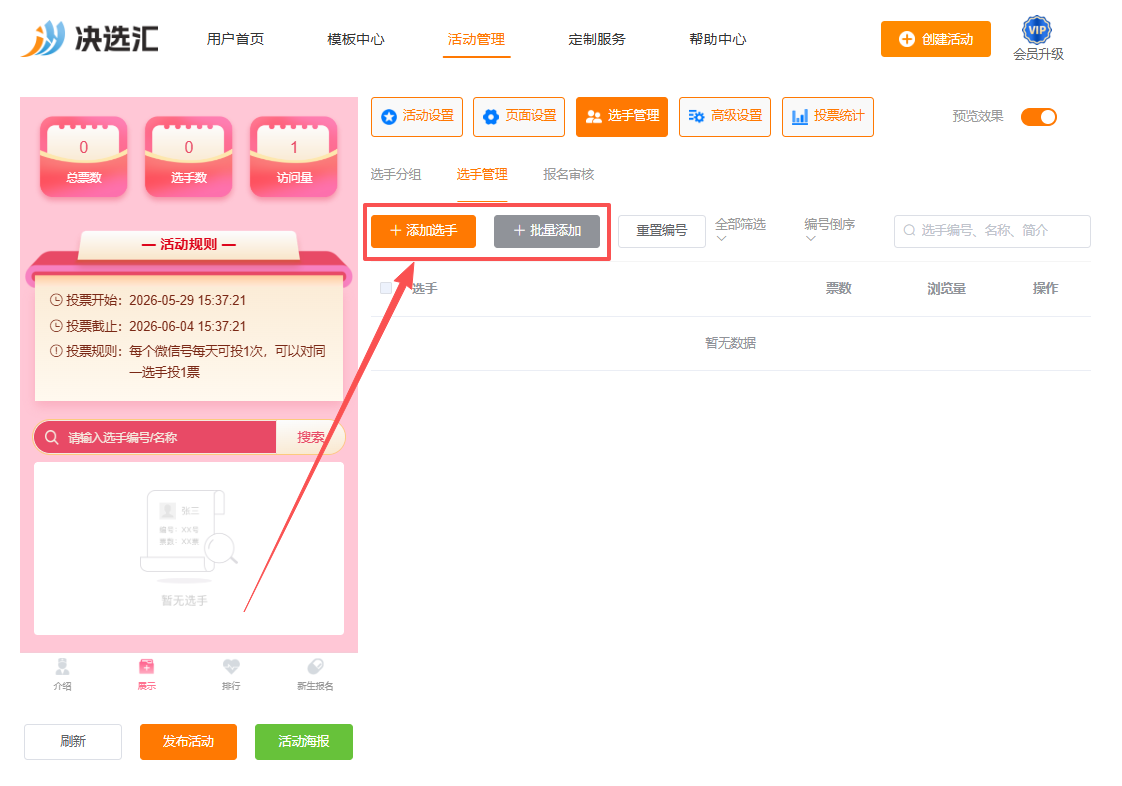
Task: Switch to 选手管理 sub-tab
Action: coord(482,174)
